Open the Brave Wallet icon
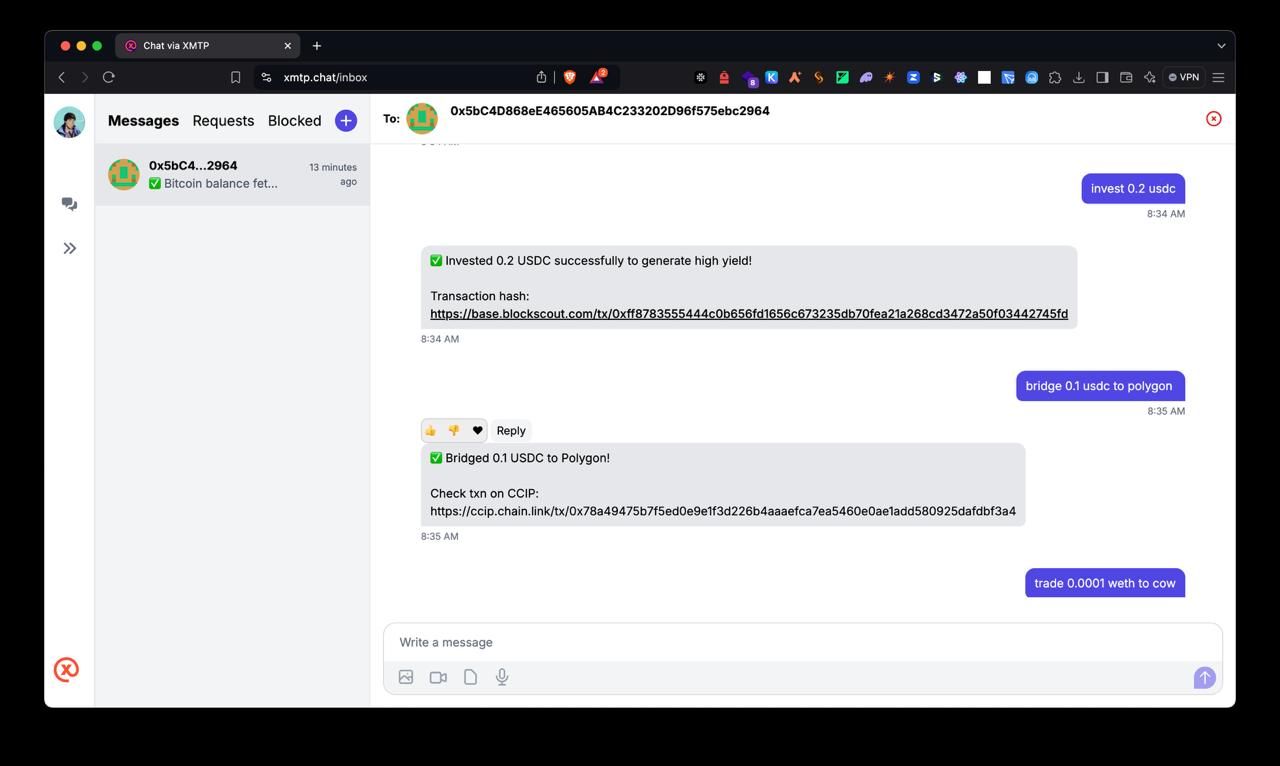This screenshot has height=766, width=1280. coord(1126,77)
